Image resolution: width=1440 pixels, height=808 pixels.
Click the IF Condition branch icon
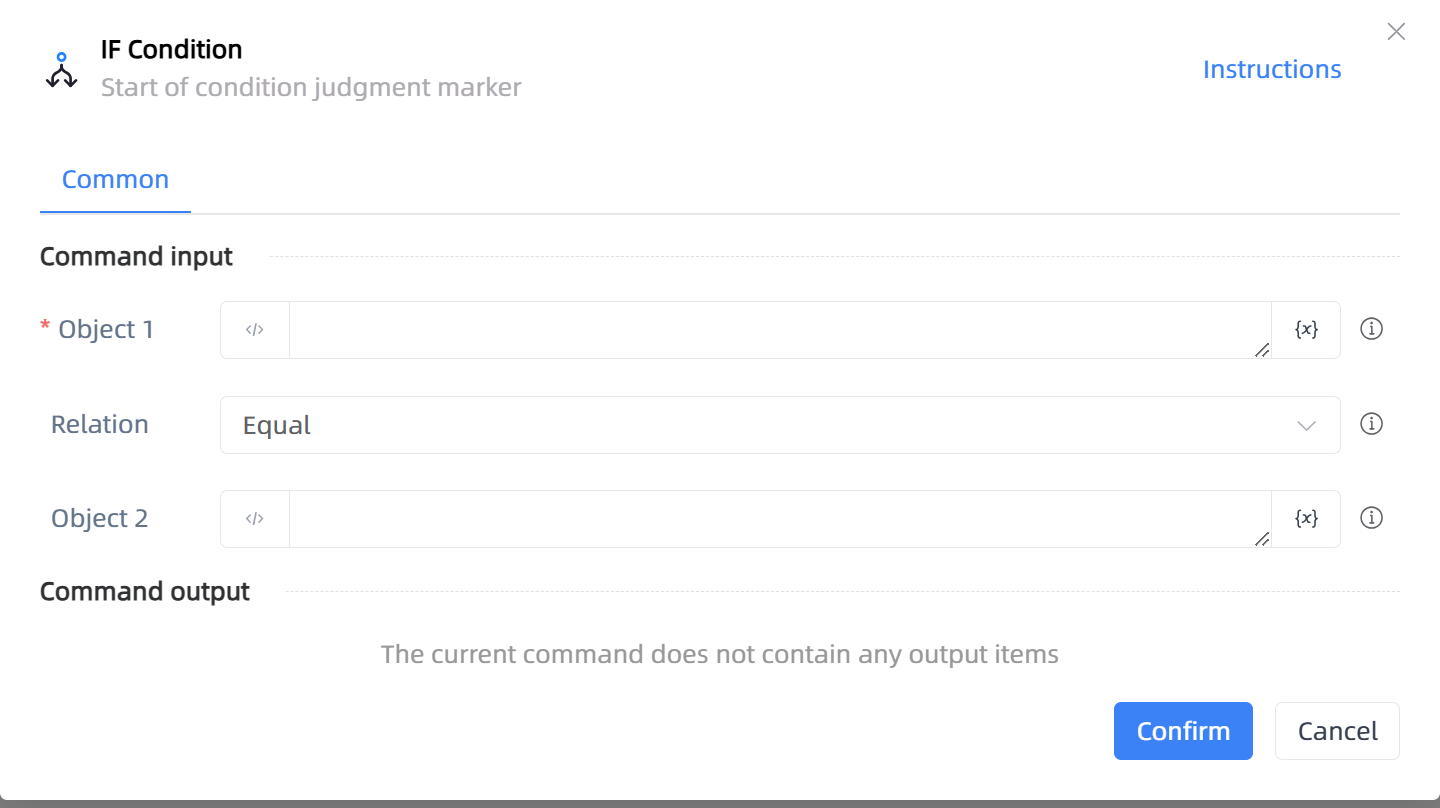pos(62,70)
